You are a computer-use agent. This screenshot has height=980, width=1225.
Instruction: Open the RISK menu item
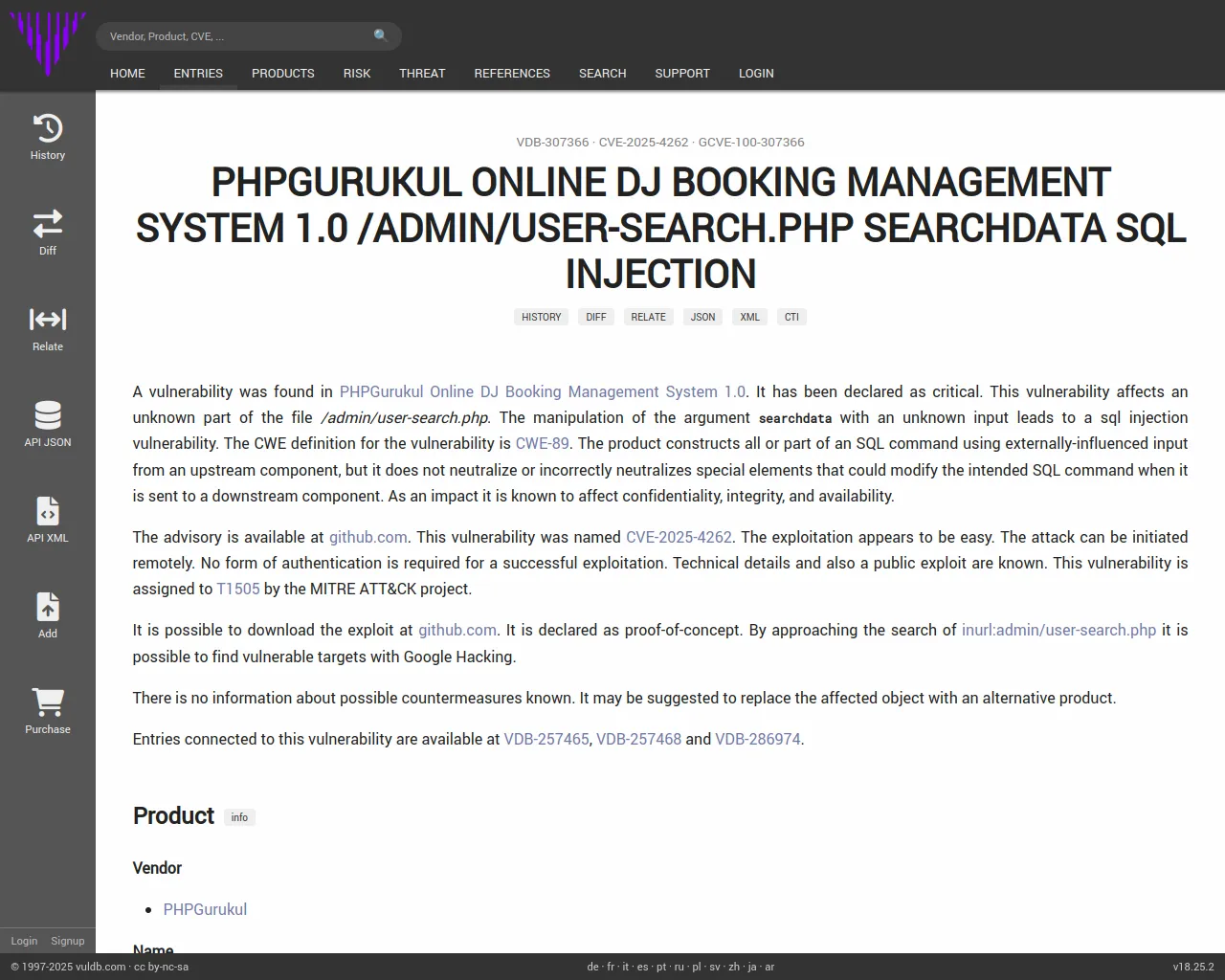point(357,74)
